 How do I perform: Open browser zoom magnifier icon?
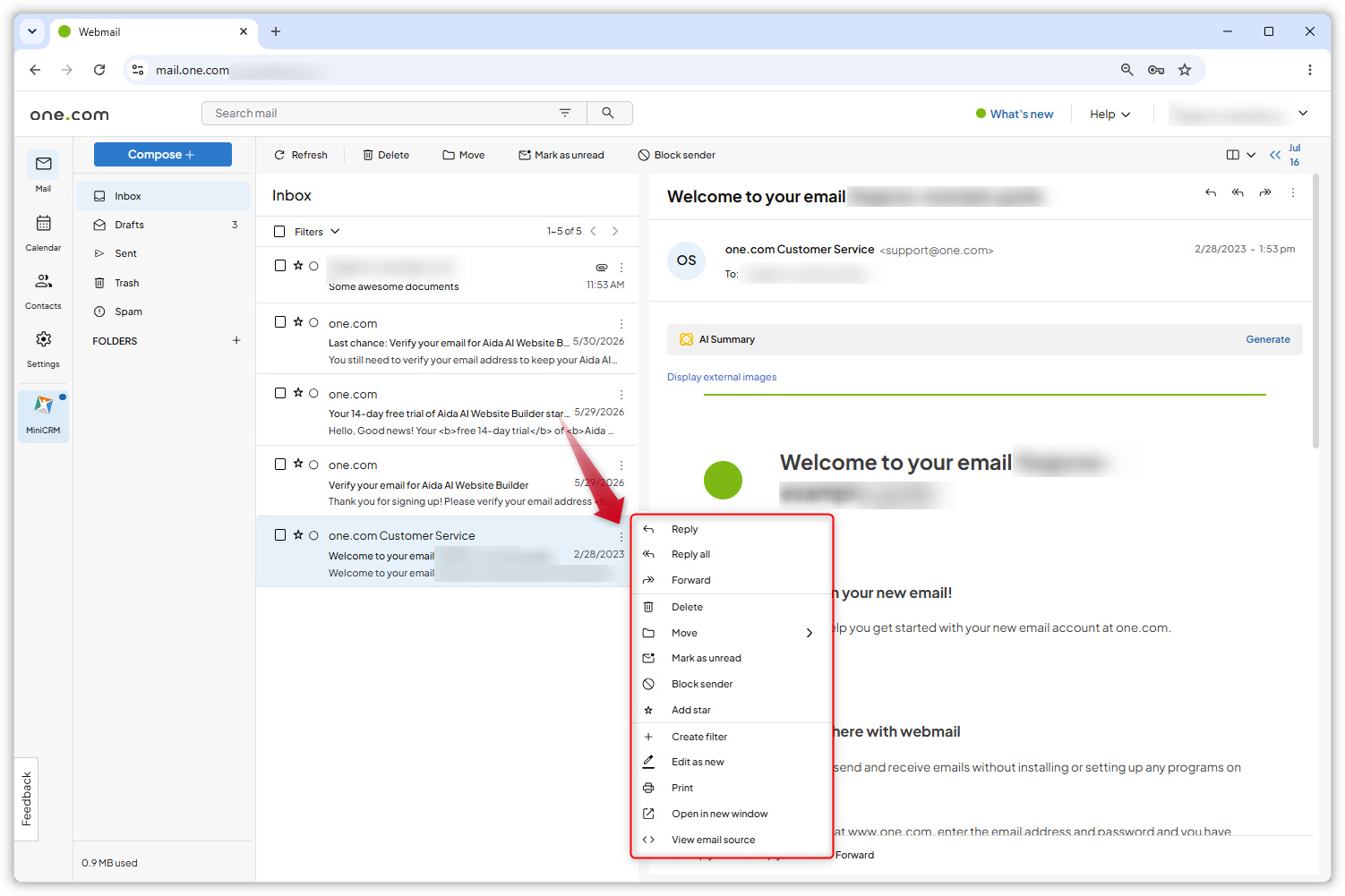click(x=1127, y=70)
